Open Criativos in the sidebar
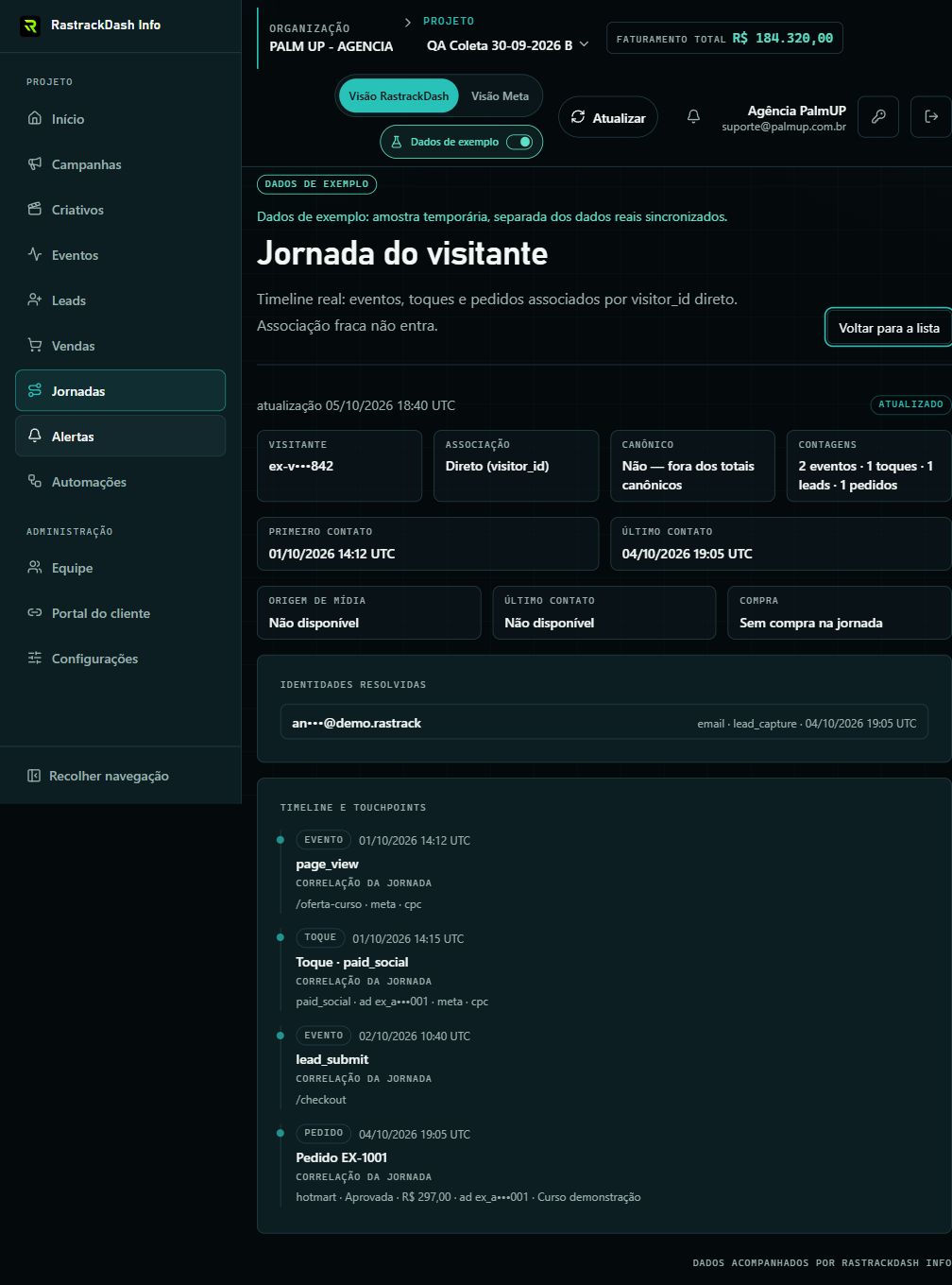The width and height of the screenshot is (952, 1285). 120,210
